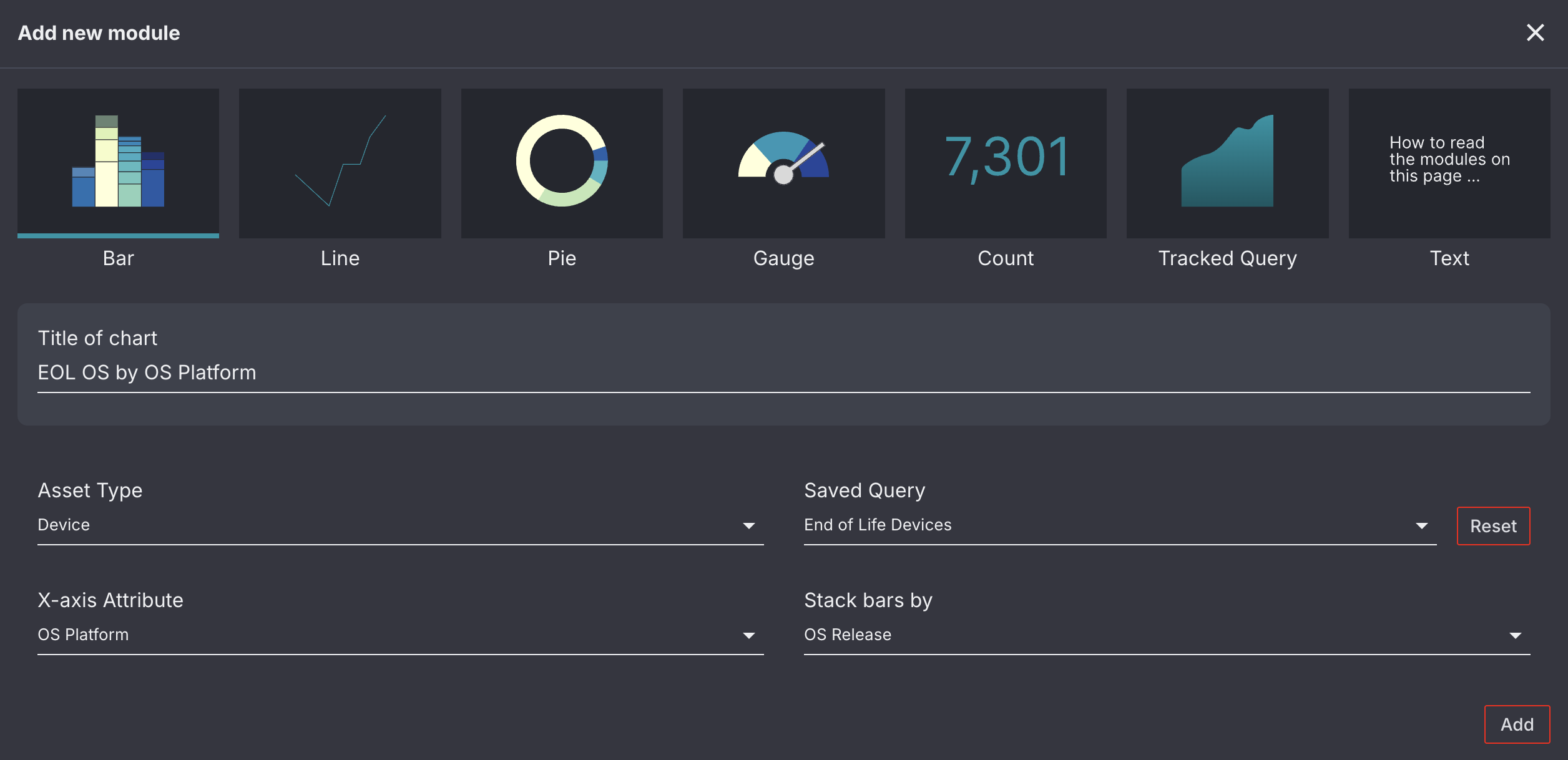This screenshot has height=760, width=1568.
Task: Select the Gauge chart icon
Action: [783, 162]
